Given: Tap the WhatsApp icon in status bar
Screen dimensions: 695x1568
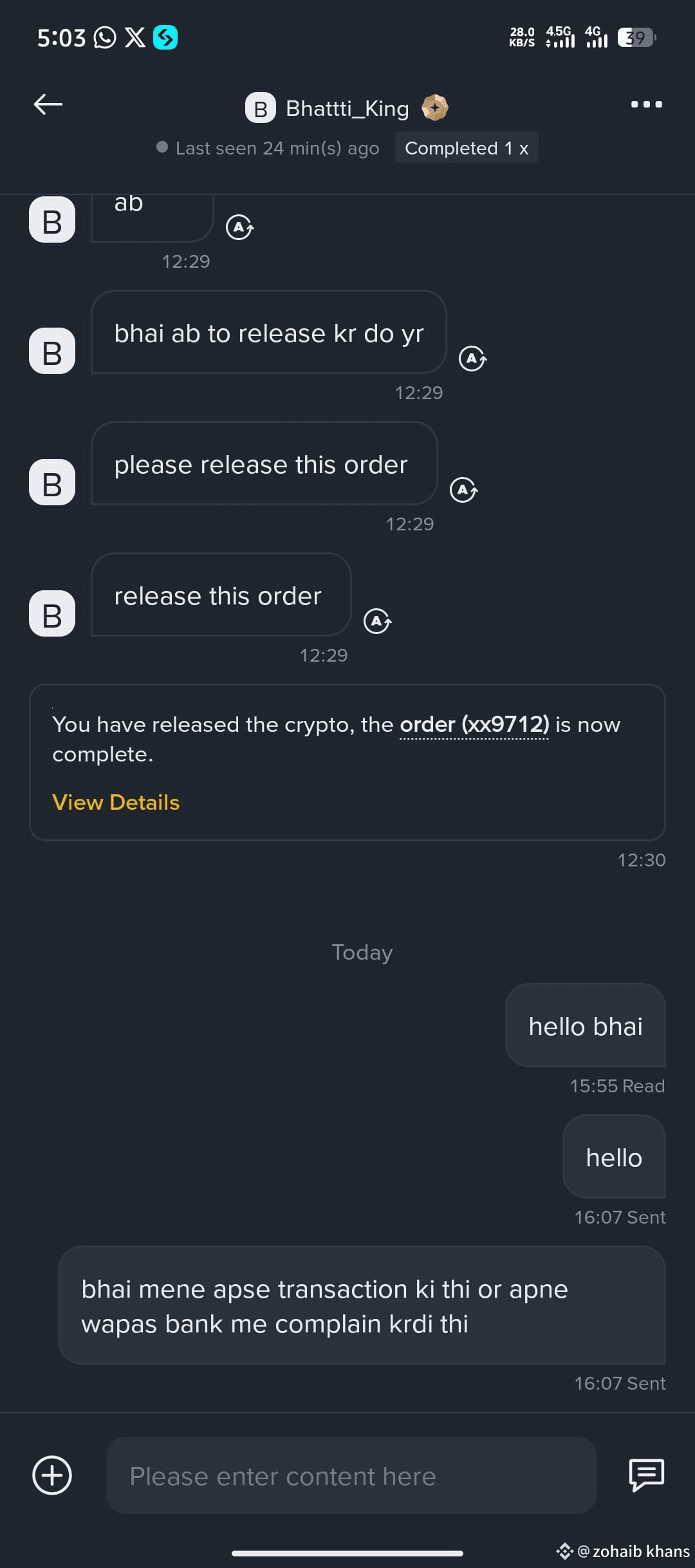Looking at the screenshot, I should pyautogui.click(x=105, y=38).
